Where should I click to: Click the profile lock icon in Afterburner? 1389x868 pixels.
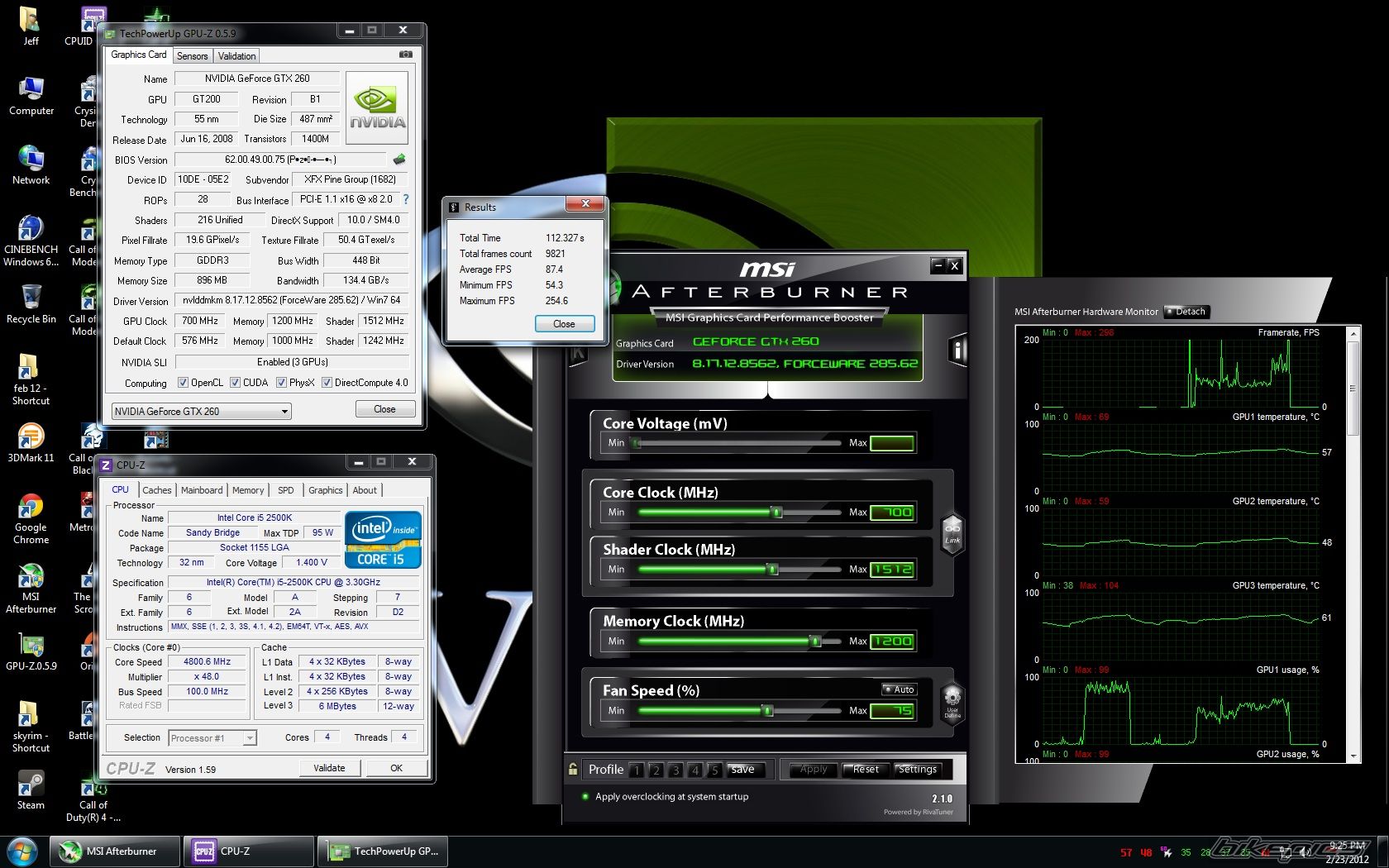tap(573, 769)
